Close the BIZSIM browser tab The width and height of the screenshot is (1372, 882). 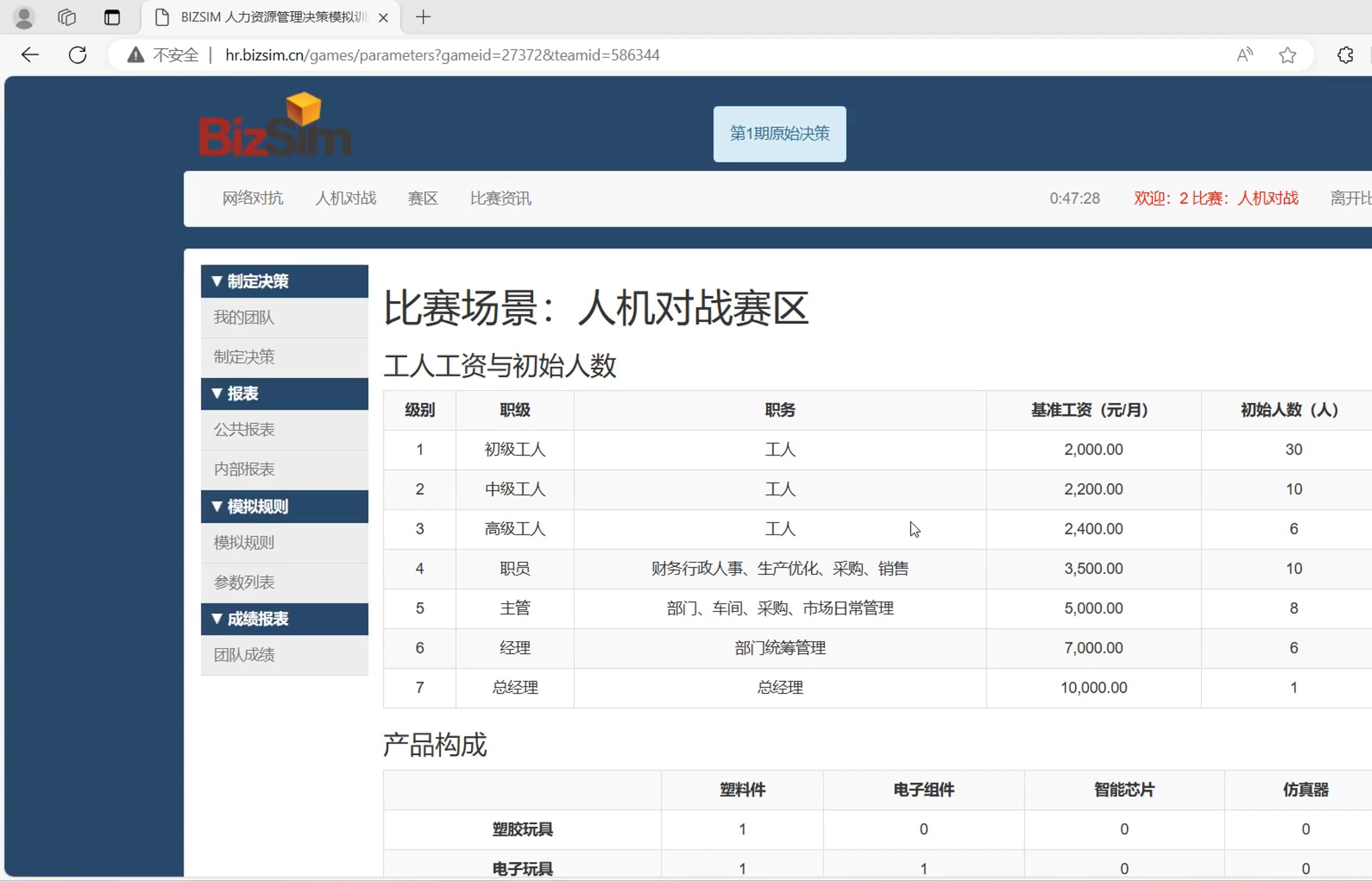(383, 18)
